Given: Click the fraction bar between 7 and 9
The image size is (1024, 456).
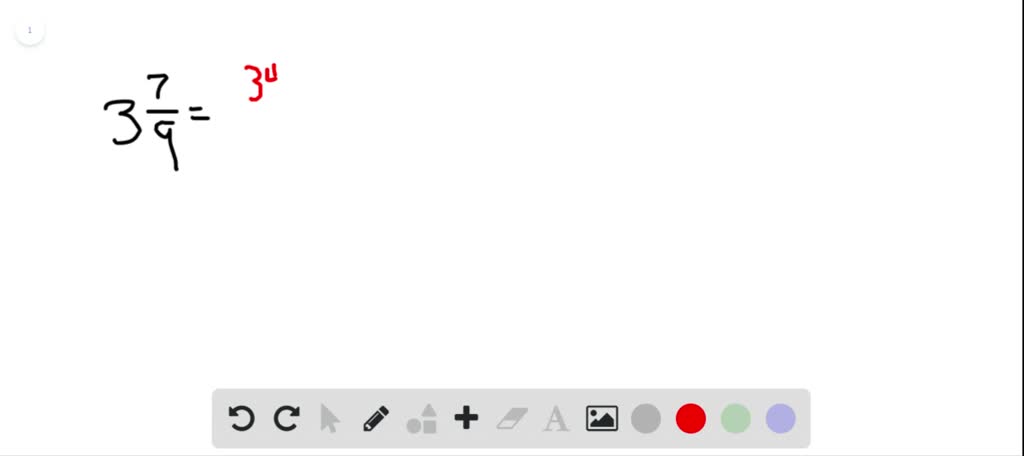Looking at the screenshot, I should pyautogui.click(x=161, y=112).
